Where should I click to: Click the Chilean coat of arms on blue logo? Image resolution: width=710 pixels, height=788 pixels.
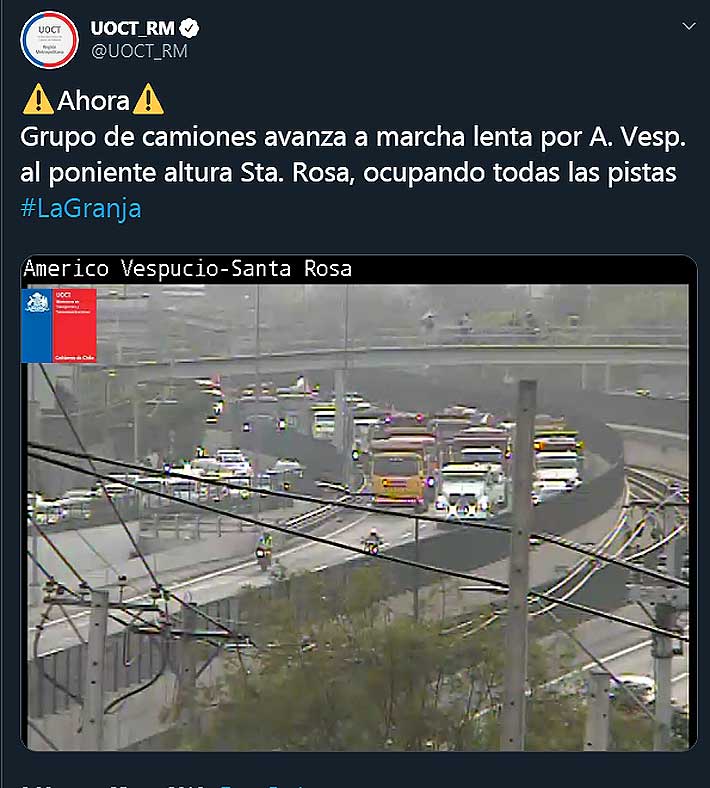point(37,325)
